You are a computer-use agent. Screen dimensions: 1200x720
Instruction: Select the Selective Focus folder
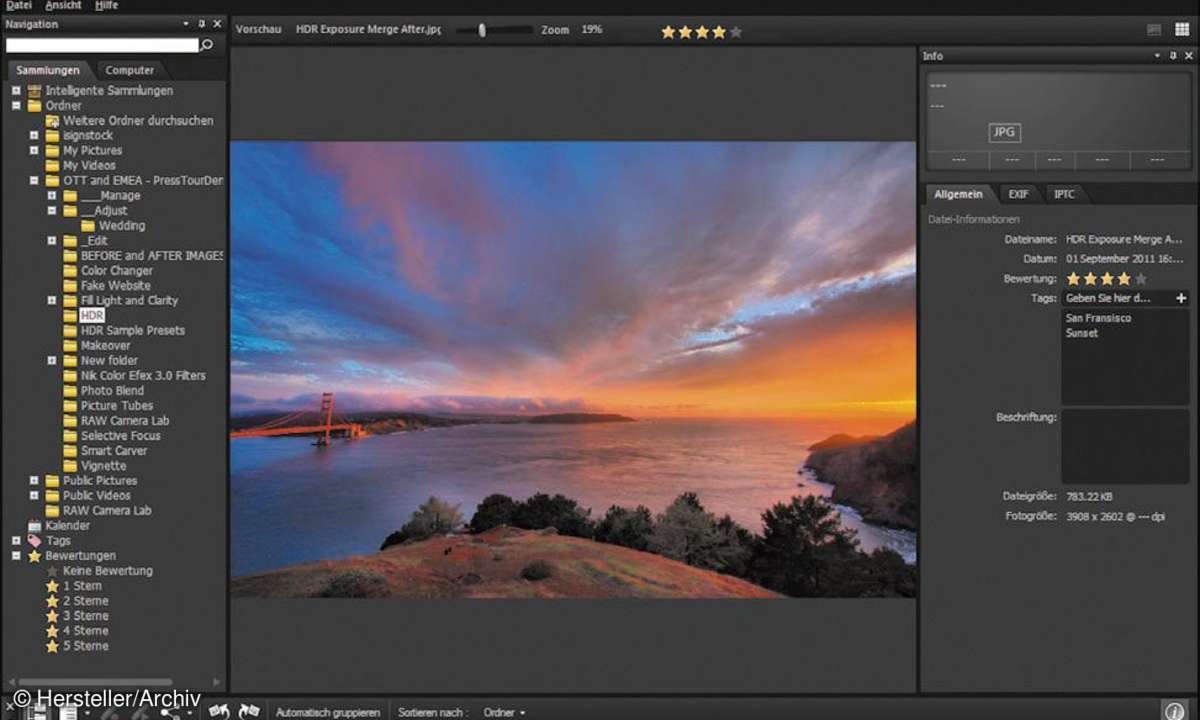[120, 436]
